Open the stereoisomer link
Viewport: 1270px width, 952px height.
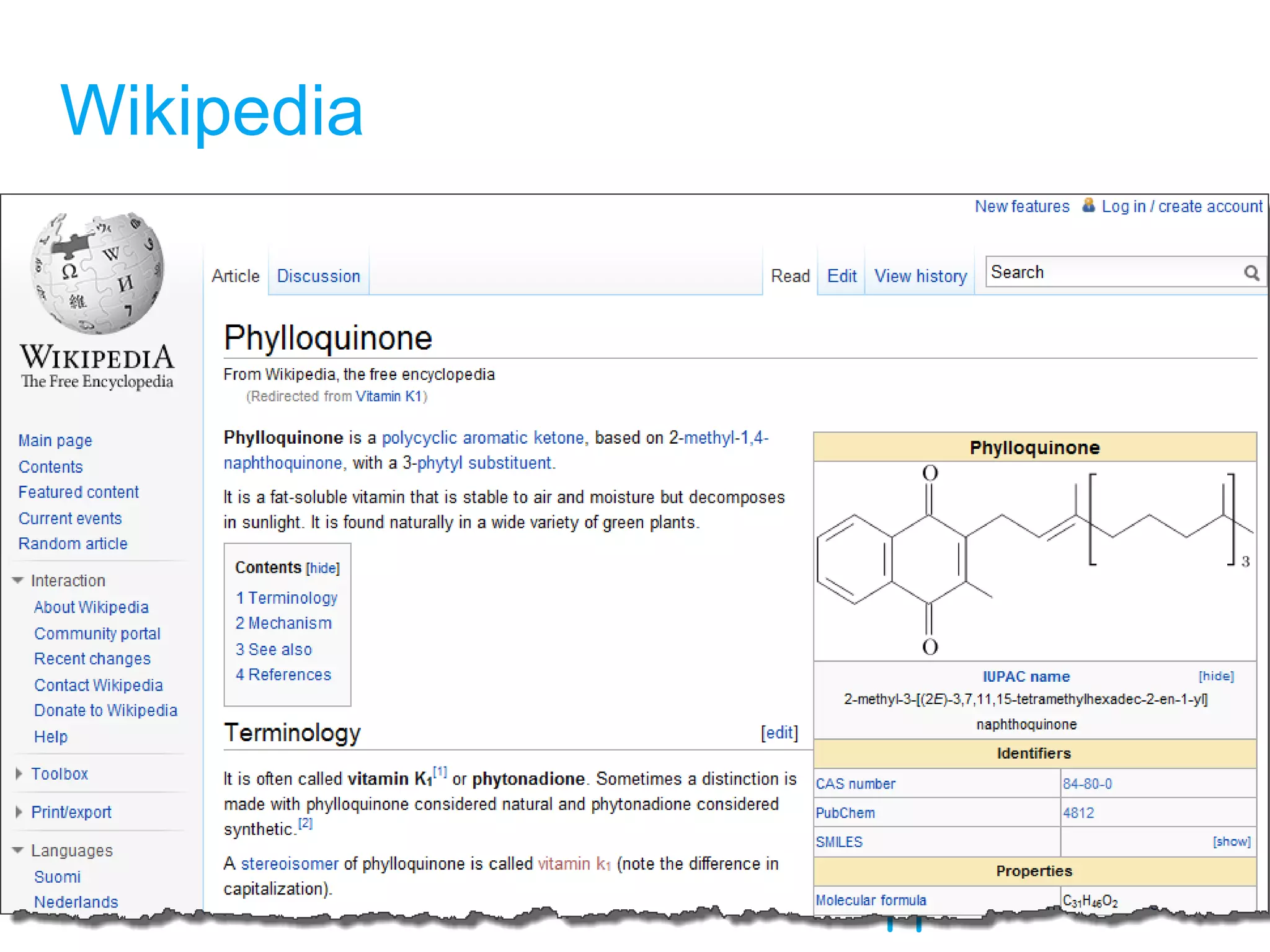(290, 864)
